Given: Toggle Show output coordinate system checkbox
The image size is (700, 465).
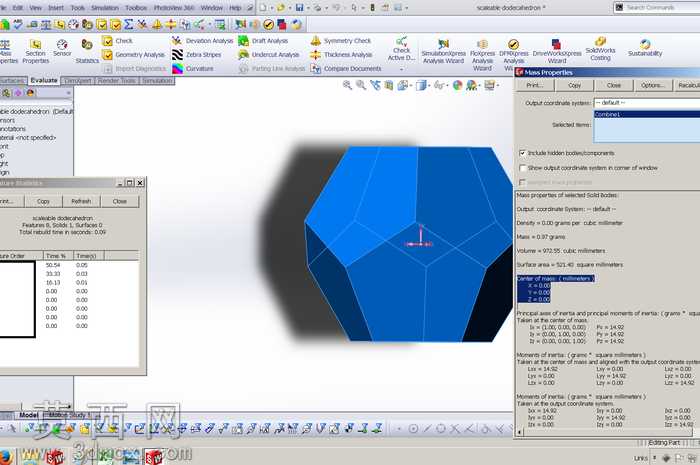Looking at the screenshot, I should [x=522, y=168].
